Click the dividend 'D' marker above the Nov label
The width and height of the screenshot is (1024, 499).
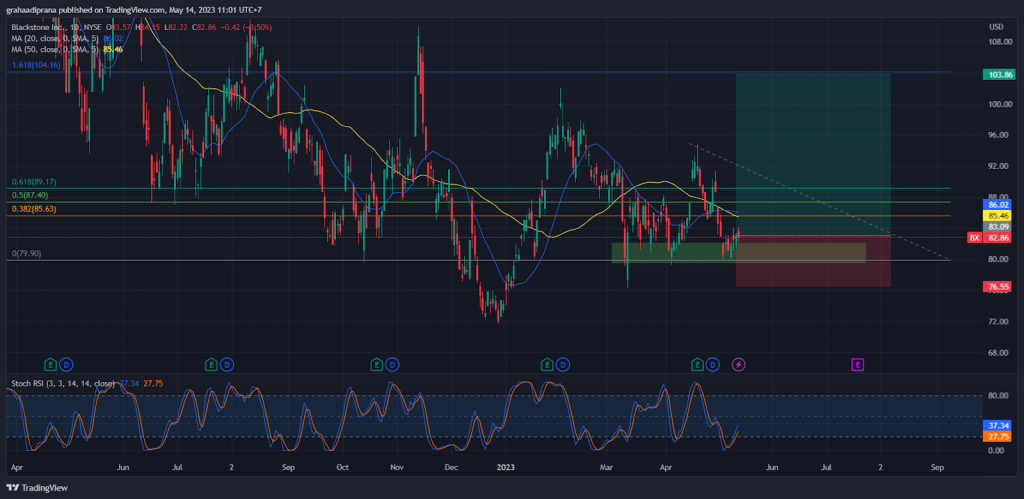(x=394, y=364)
